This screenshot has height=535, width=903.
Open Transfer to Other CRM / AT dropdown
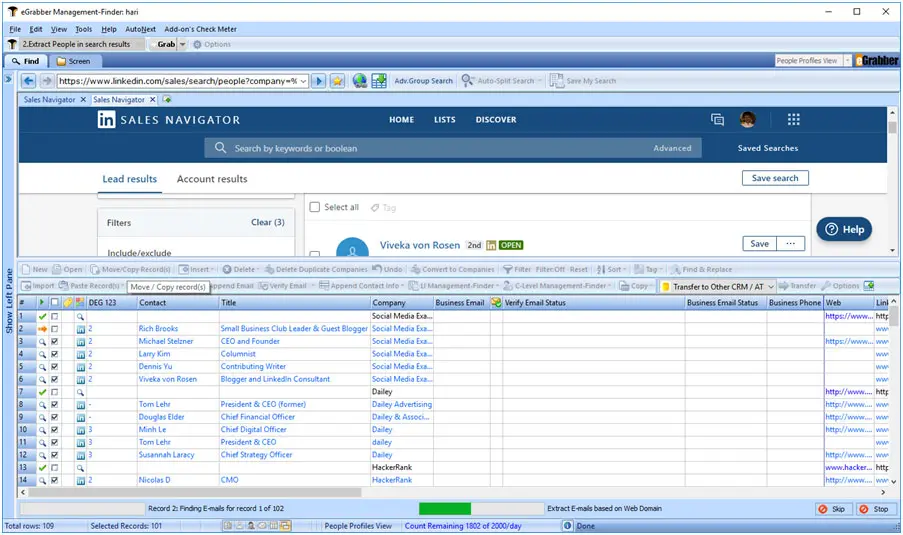point(771,286)
